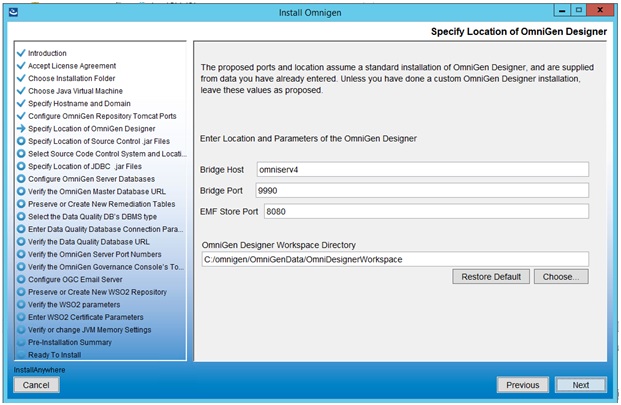Click the Next button
Screen dimensions: 621x405
[x=581, y=385]
